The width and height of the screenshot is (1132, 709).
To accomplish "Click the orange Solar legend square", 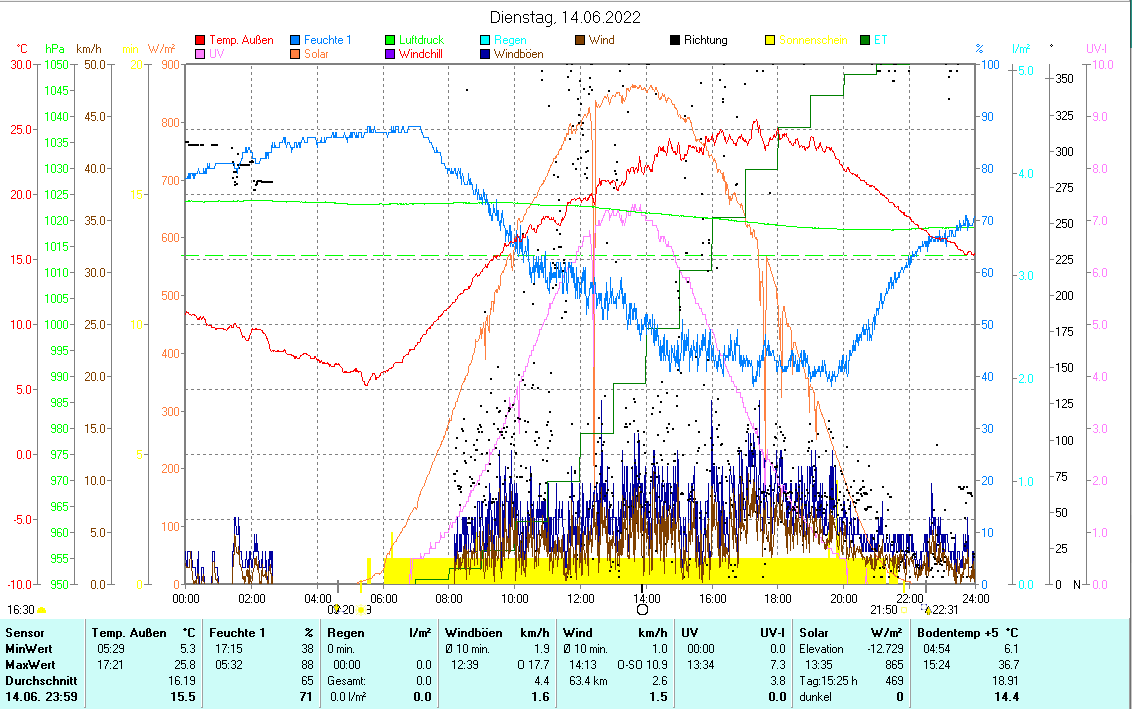I will pyautogui.click(x=296, y=54).
